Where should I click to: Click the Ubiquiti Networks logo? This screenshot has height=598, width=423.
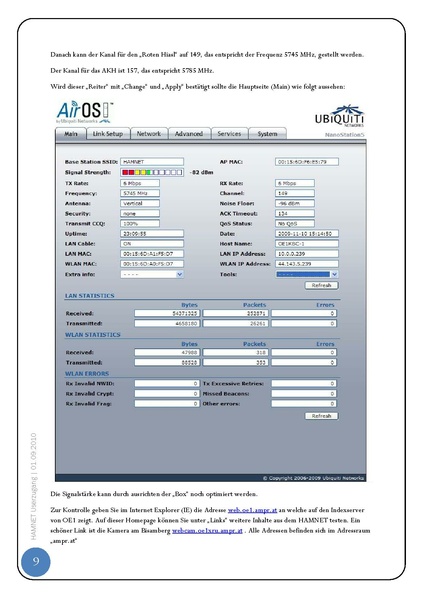point(339,116)
